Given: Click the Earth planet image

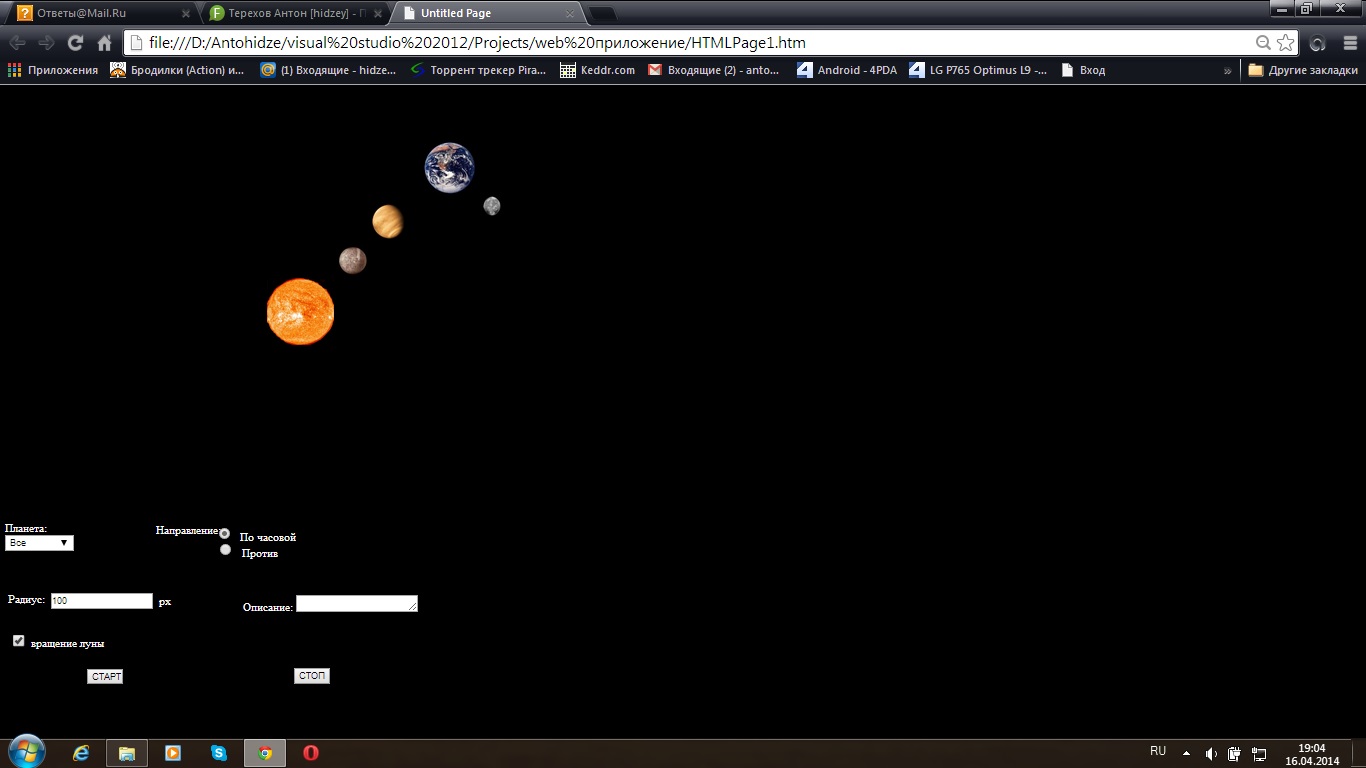Looking at the screenshot, I should pyautogui.click(x=449, y=167).
